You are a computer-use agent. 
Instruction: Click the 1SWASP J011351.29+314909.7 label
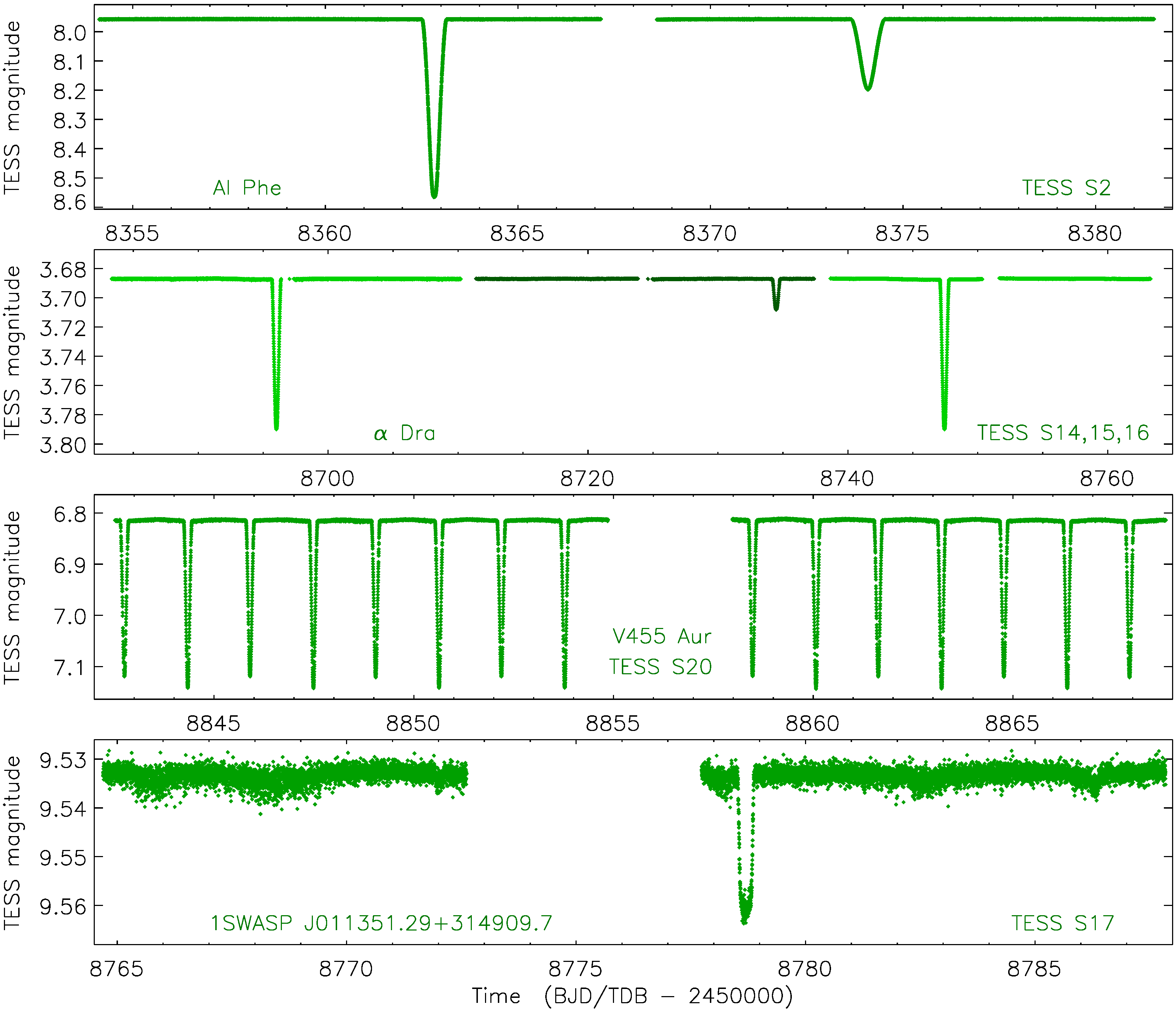381,923
